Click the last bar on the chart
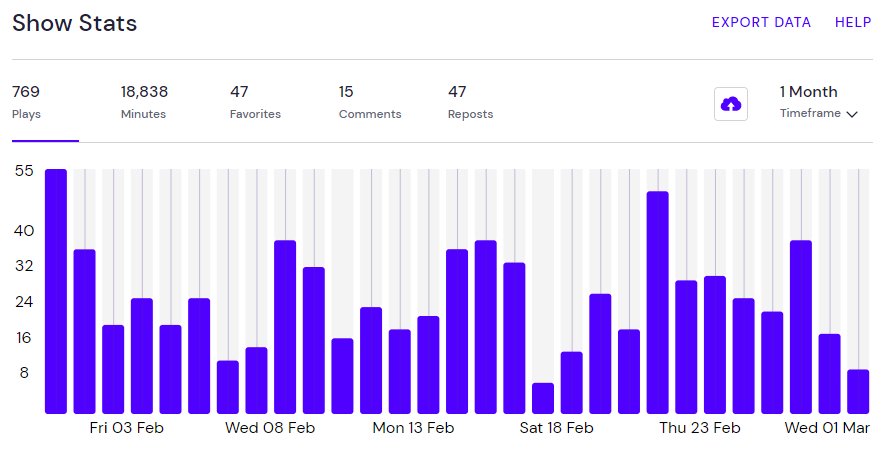Viewport: 883px width, 456px height. click(858, 391)
